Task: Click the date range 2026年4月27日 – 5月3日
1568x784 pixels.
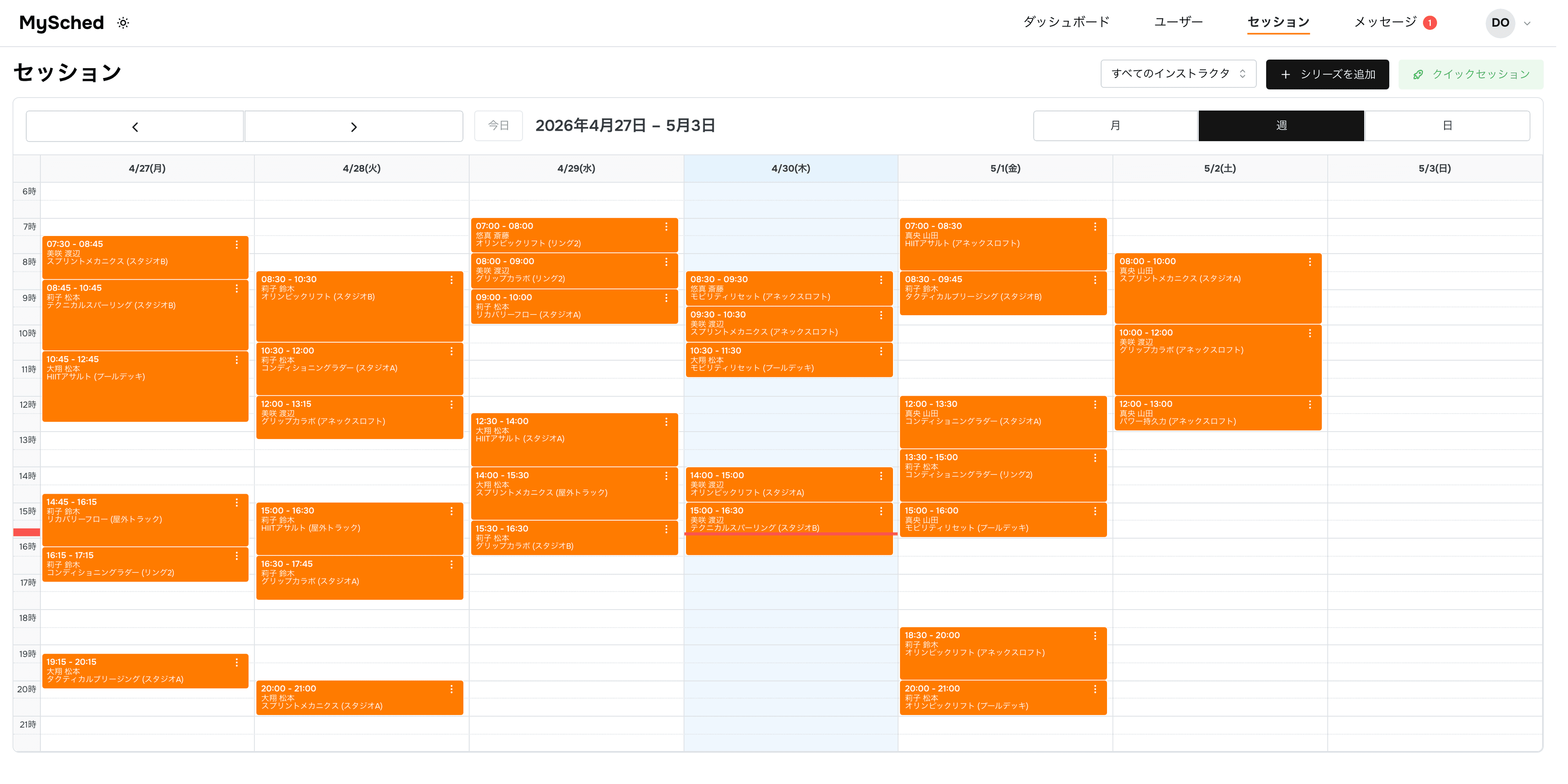Action: 625,125
